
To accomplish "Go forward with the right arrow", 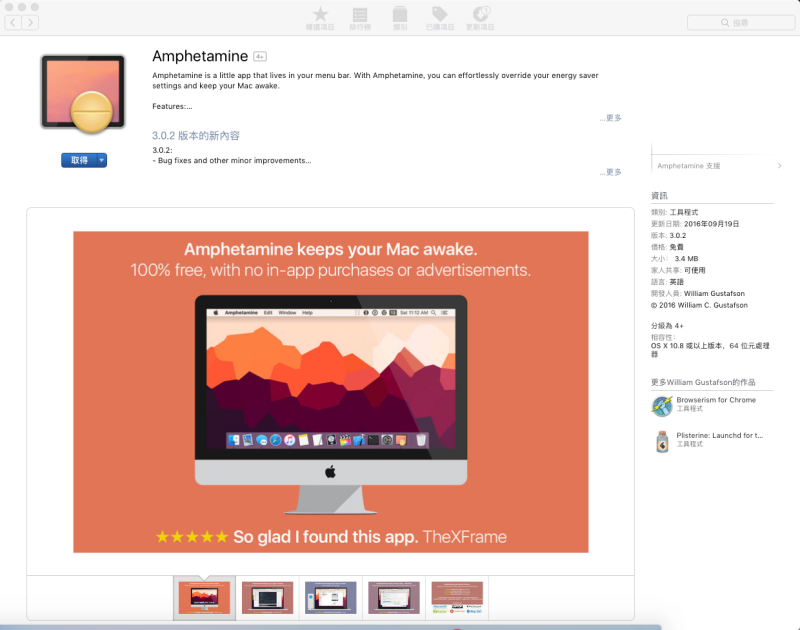I will coord(30,22).
